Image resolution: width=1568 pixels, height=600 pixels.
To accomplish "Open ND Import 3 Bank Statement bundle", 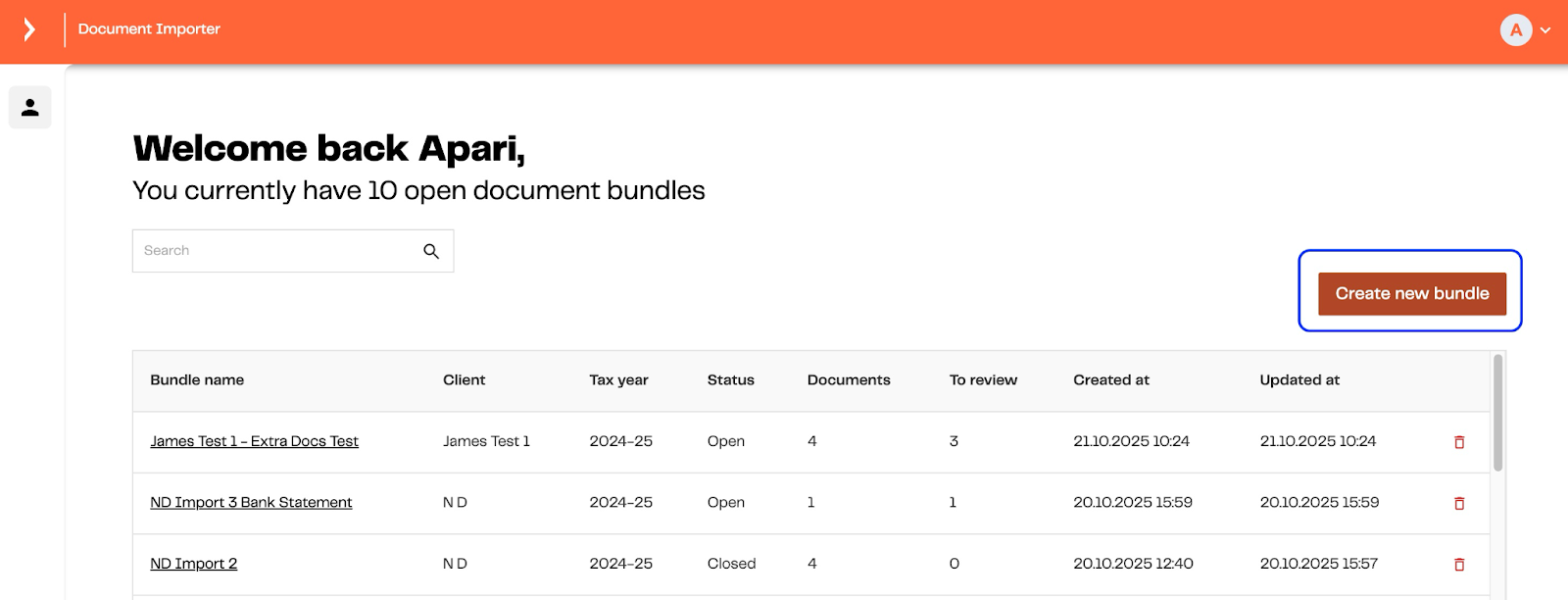I will tap(251, 502).
